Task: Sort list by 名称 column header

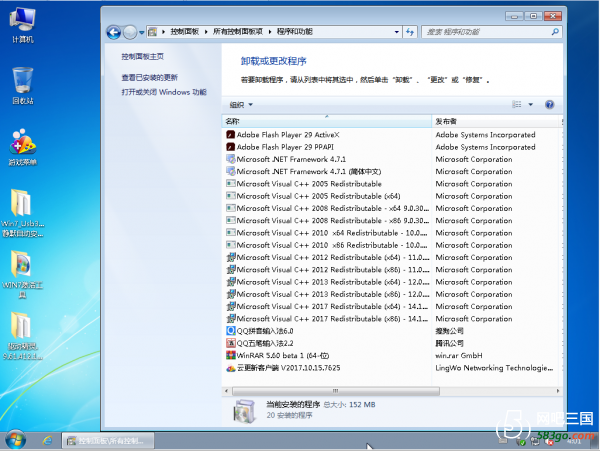Action: point(326,121)
